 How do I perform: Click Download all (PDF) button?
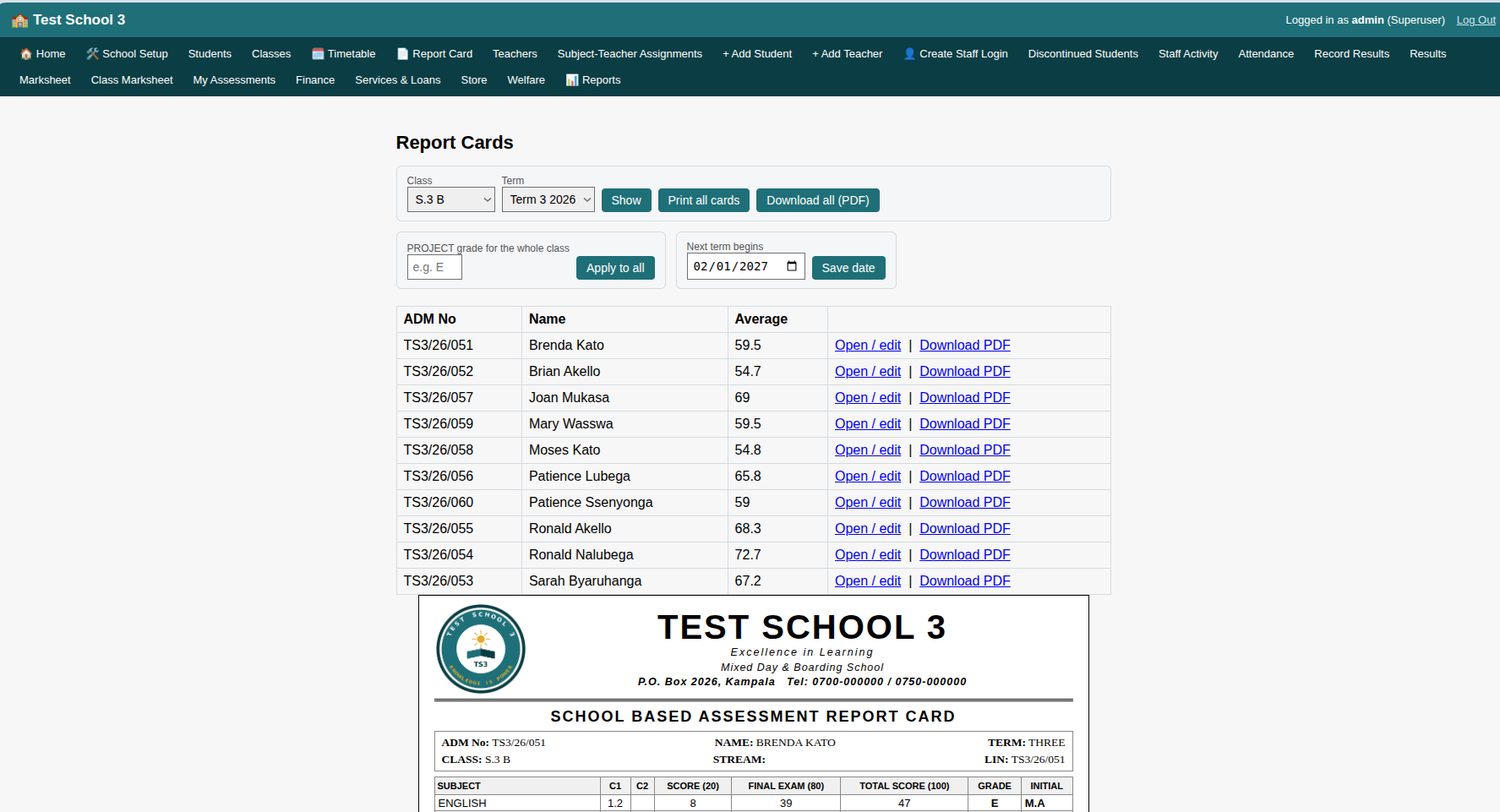pos(818,200)
